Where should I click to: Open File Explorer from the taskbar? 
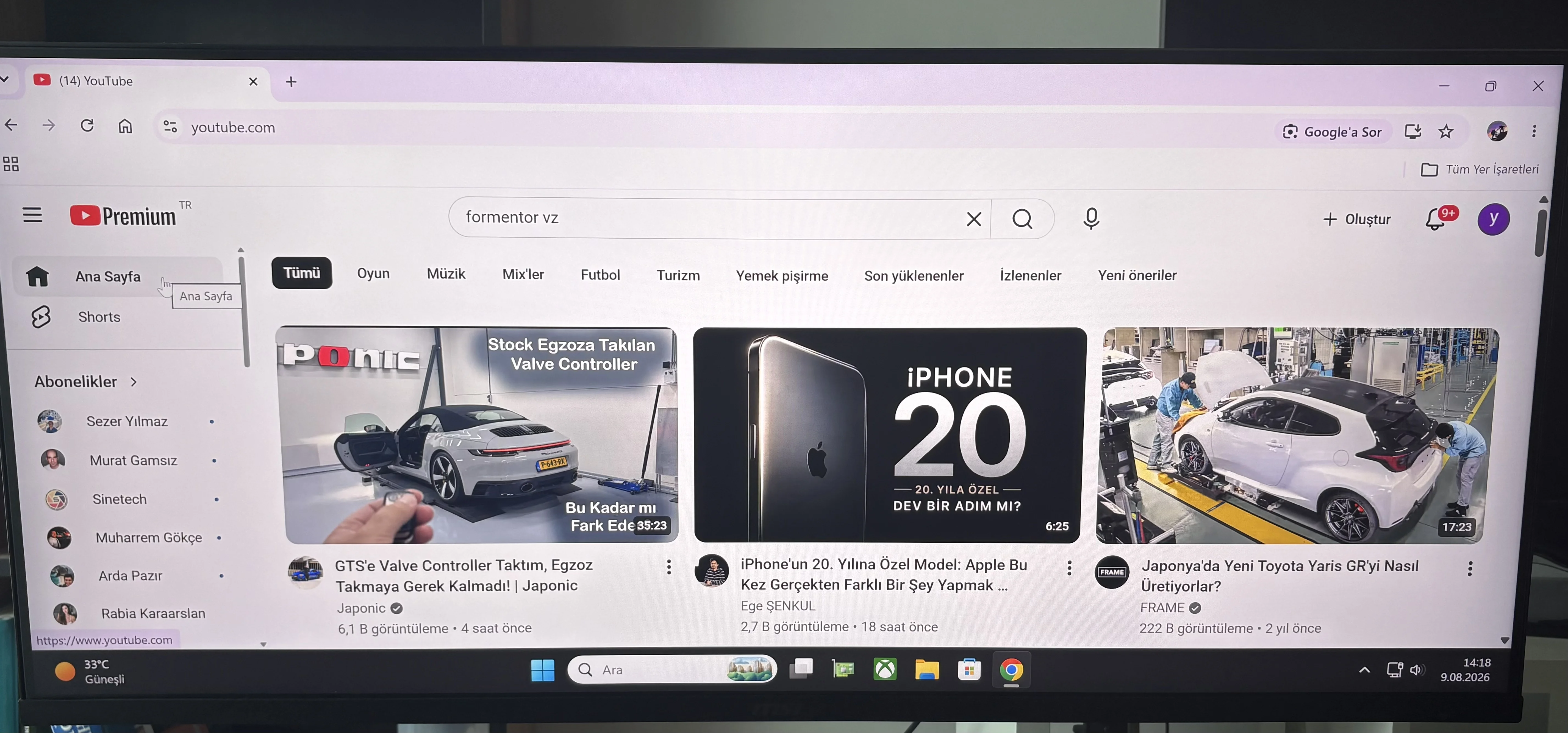click(926, 670)
